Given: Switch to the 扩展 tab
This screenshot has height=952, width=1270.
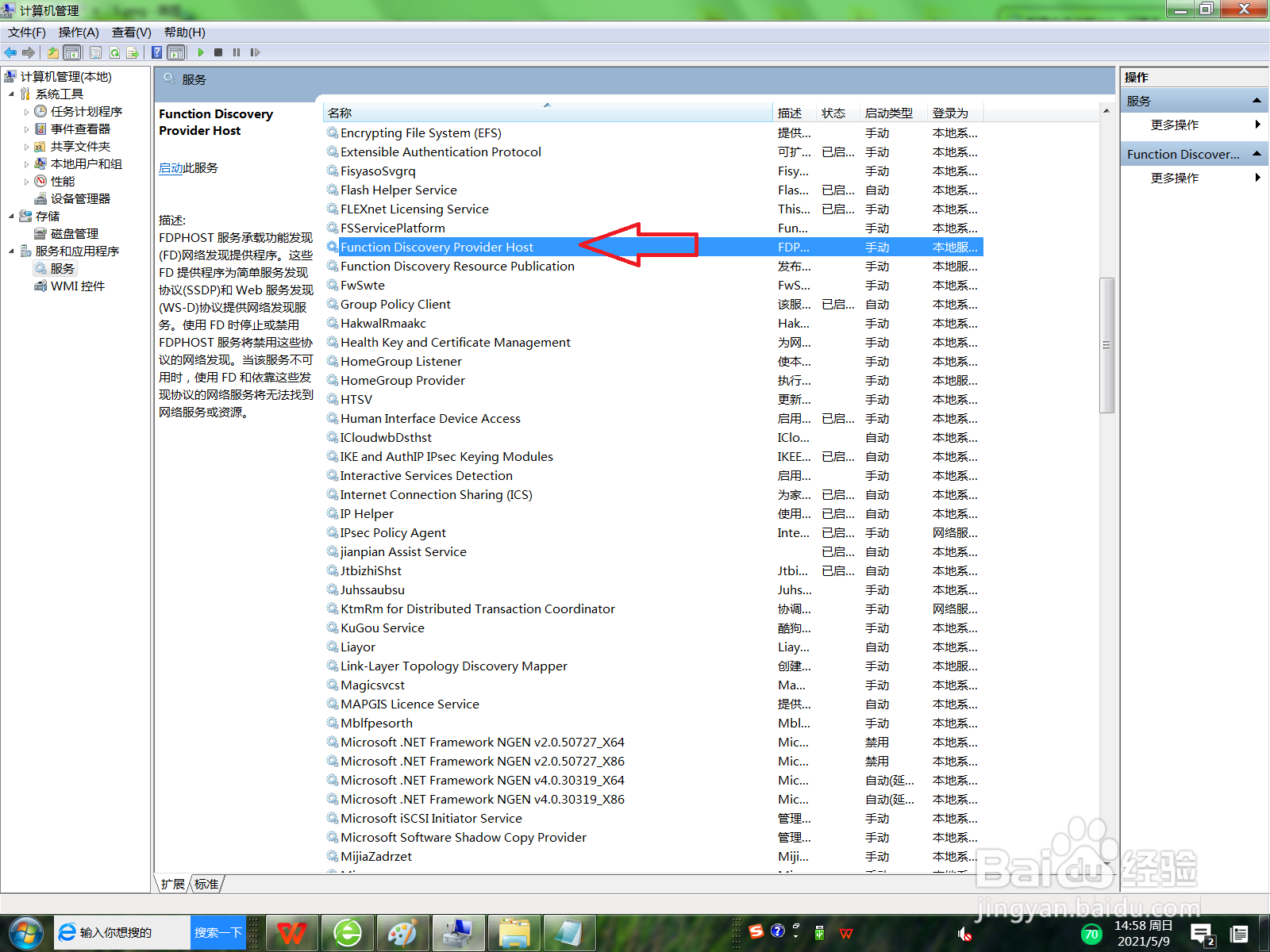Looking at the screenshot, I should coord(172,884).
